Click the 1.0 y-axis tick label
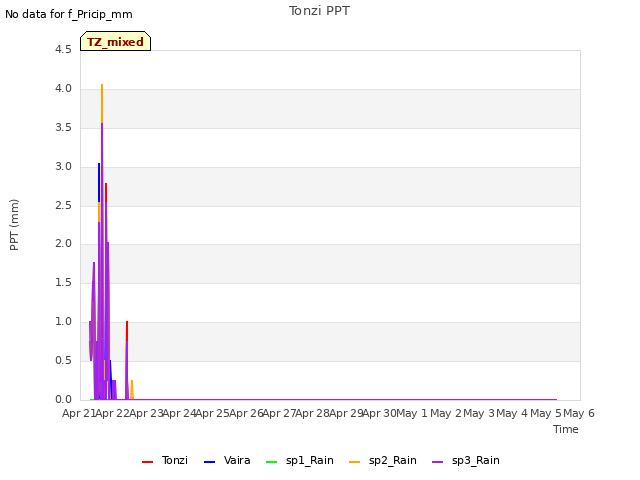 pos(63,322)
